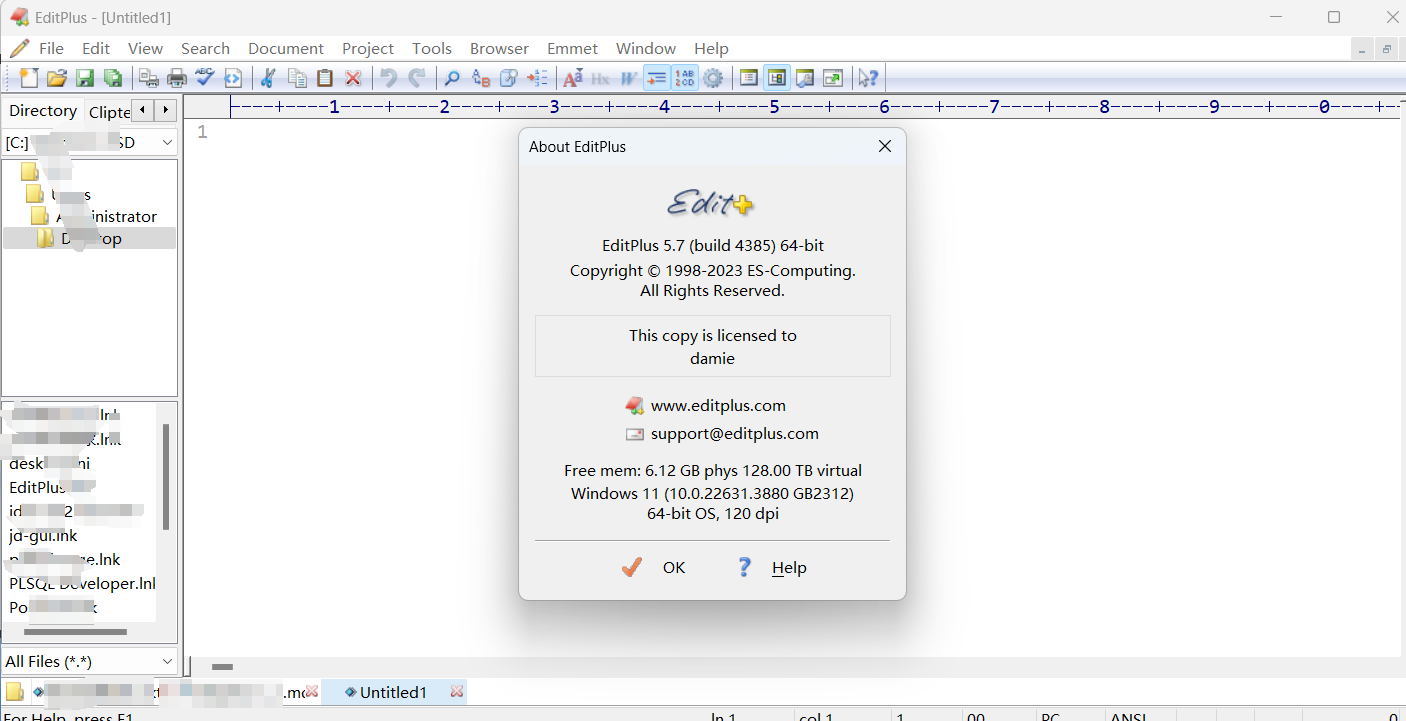This screenshot has height=721, width=1406.
Task: Click the Save All toolbar icon
Action: 113,78
